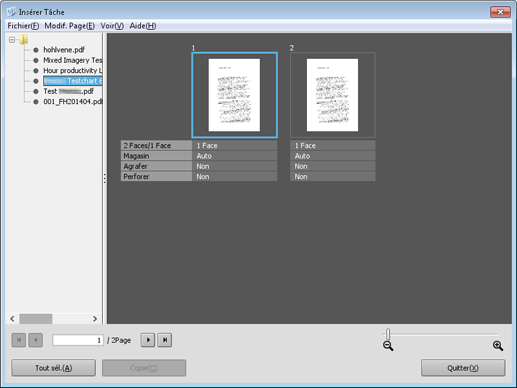Select the Mixed Imagery Test job
Image resolution: width=517 pixels, height=388 pixels.
point(73,60)
